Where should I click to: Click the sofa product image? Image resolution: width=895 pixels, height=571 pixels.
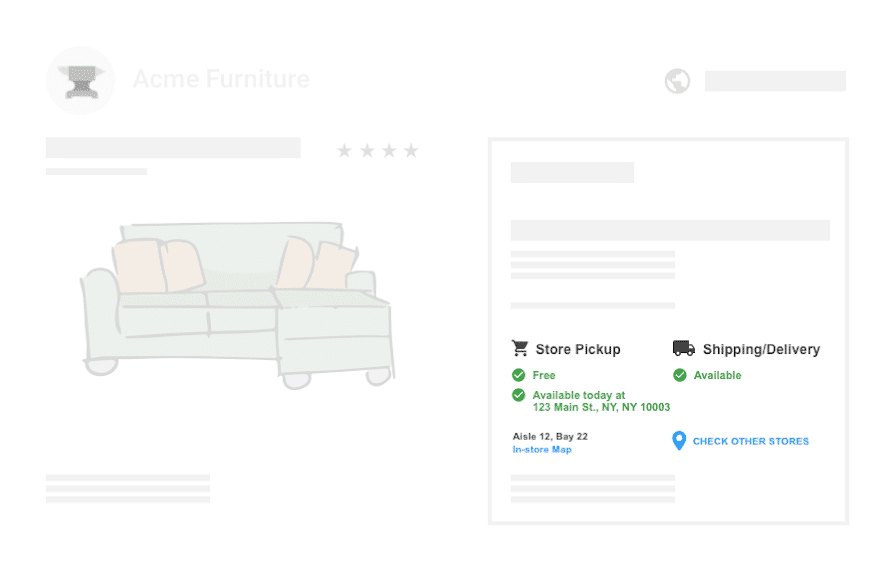coord(237,305)
